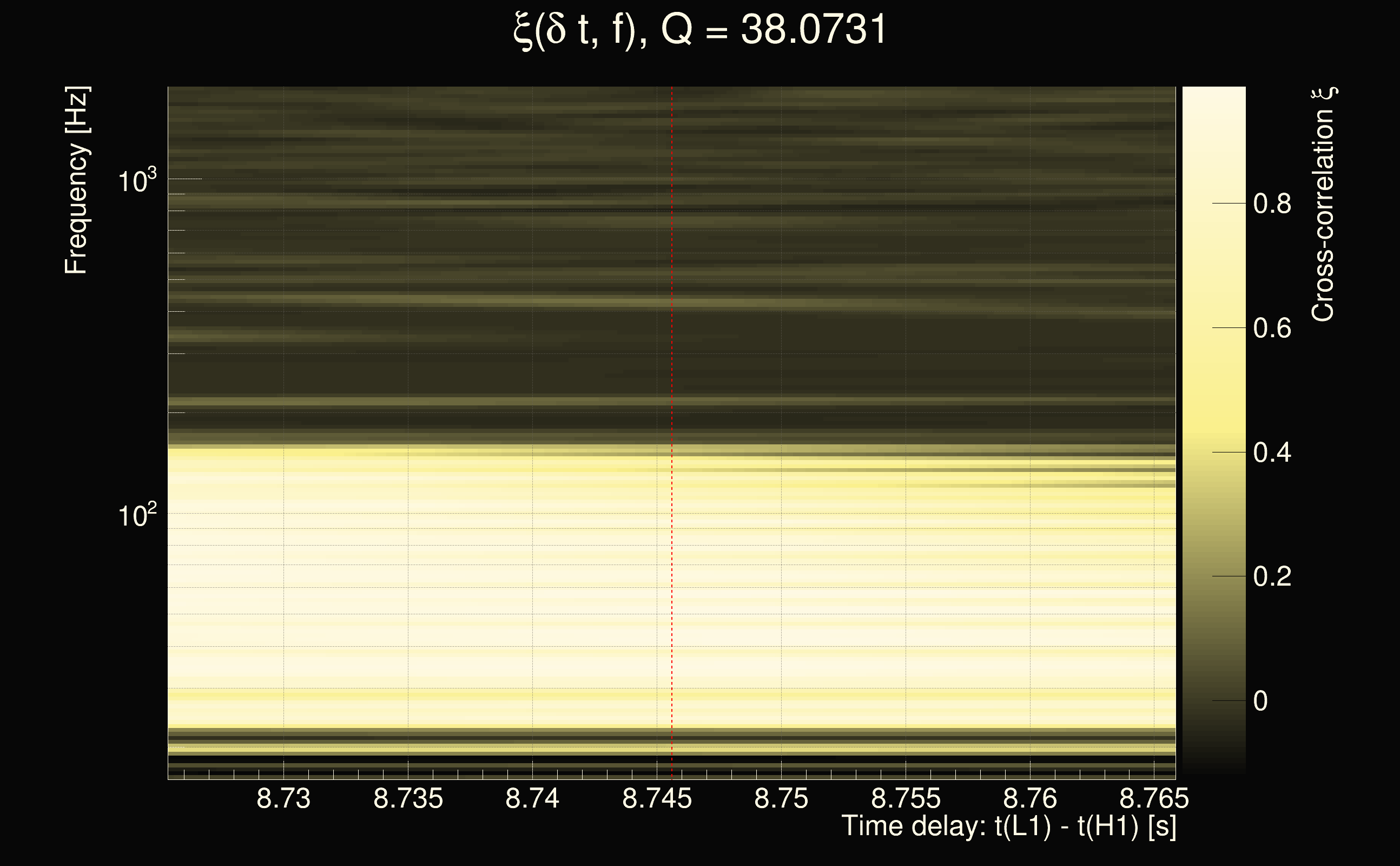Screen dimensions: 1400x866
Task: Click the 8.75 x-axis tick label
Action: point(781,798)
